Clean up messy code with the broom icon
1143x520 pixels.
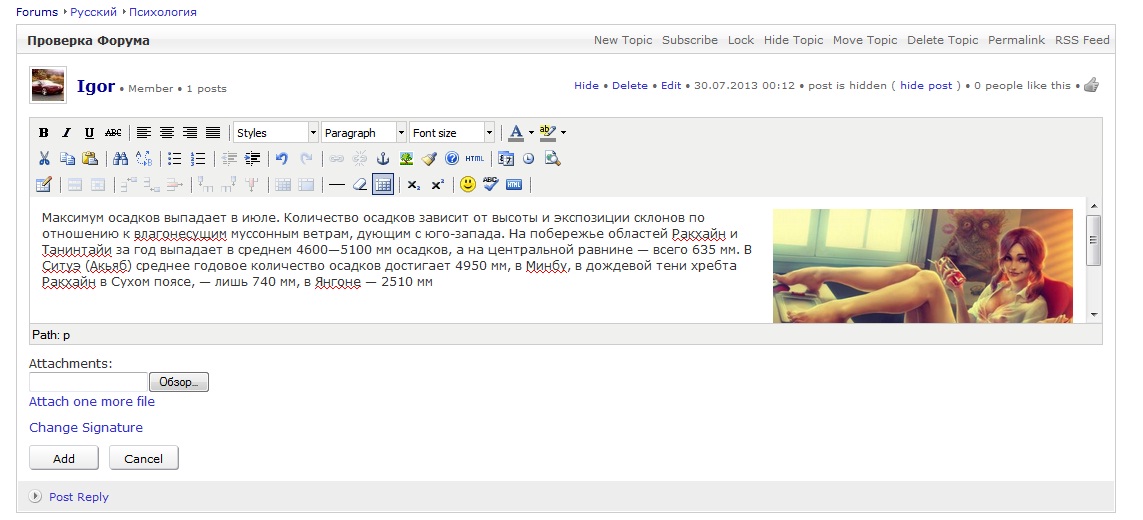[x=429, y=158]
